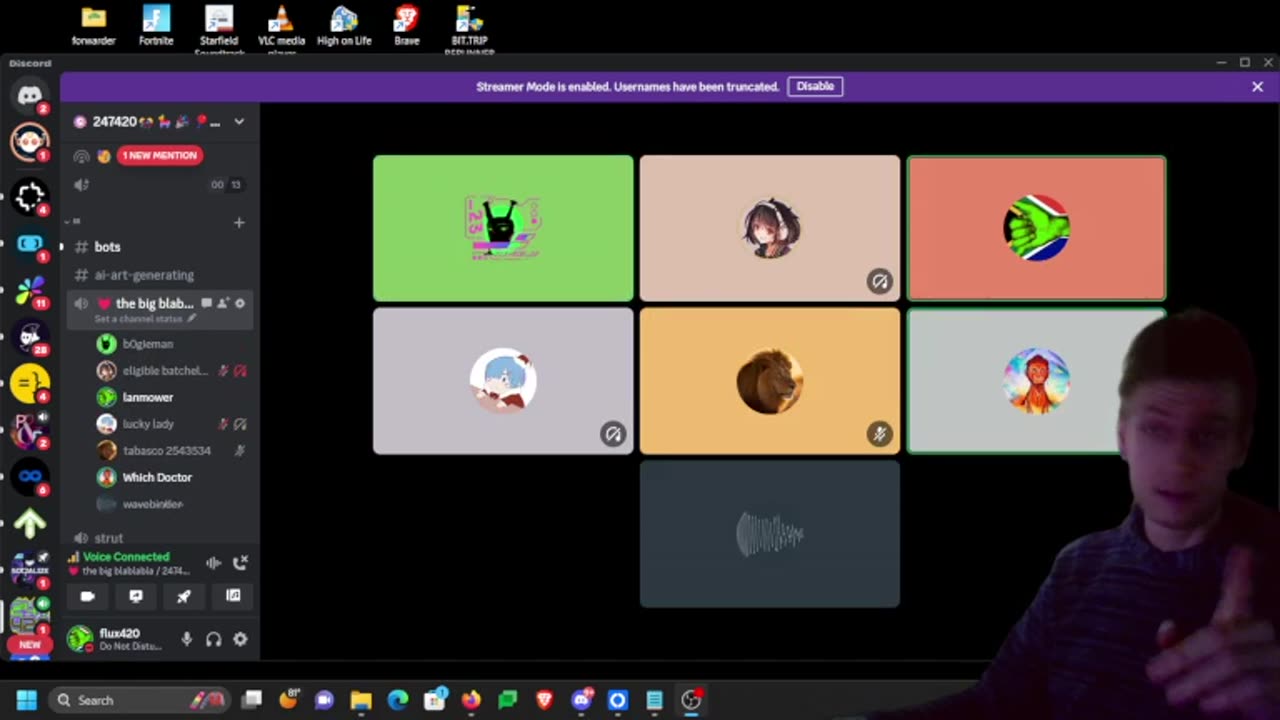The image size is (1280, 720).
Task: Open the High on Life desktop shortcut
Action: [344, 27]
